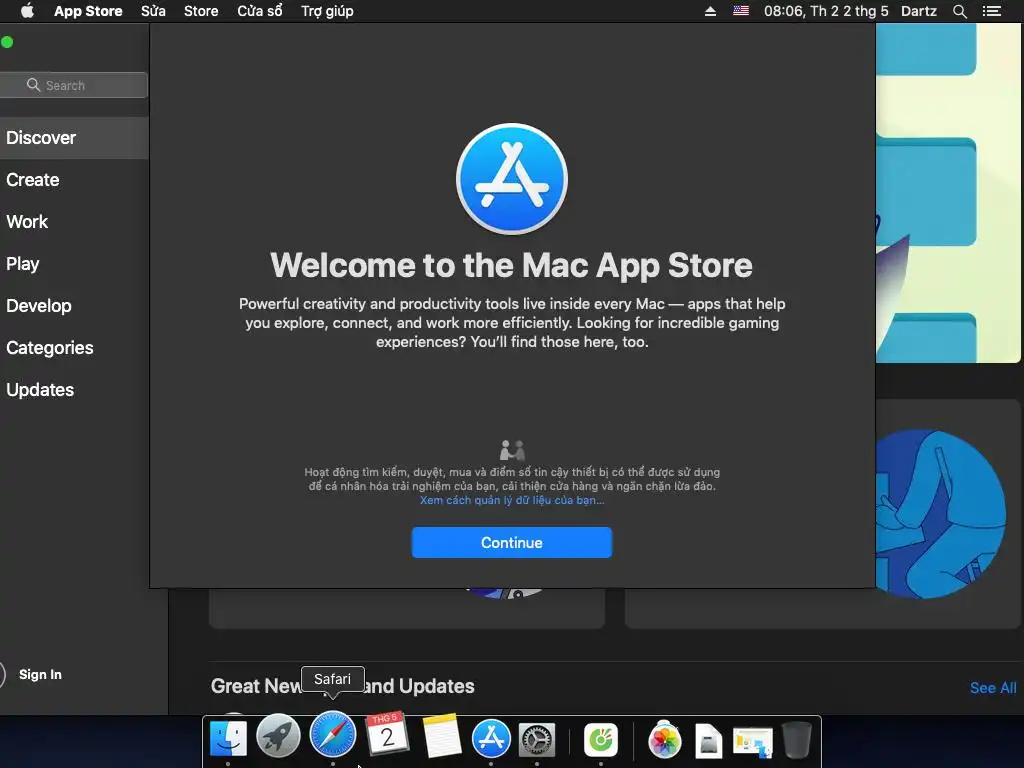
Task: Click the See All link
Action: click(x=993, y=688)
